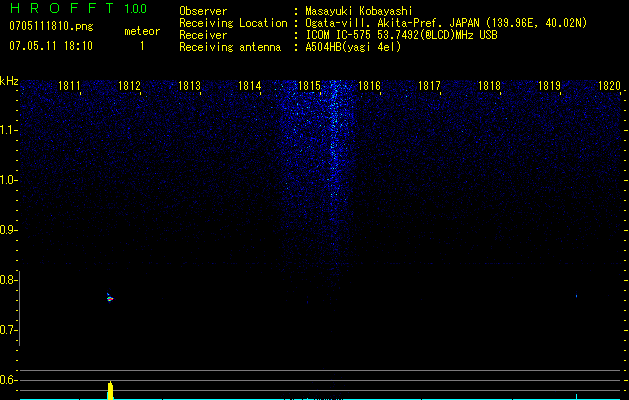Click the 0.9 kHz frequency label
The height and width of the screenshot is (400, 629).
[x=7, y=230]
